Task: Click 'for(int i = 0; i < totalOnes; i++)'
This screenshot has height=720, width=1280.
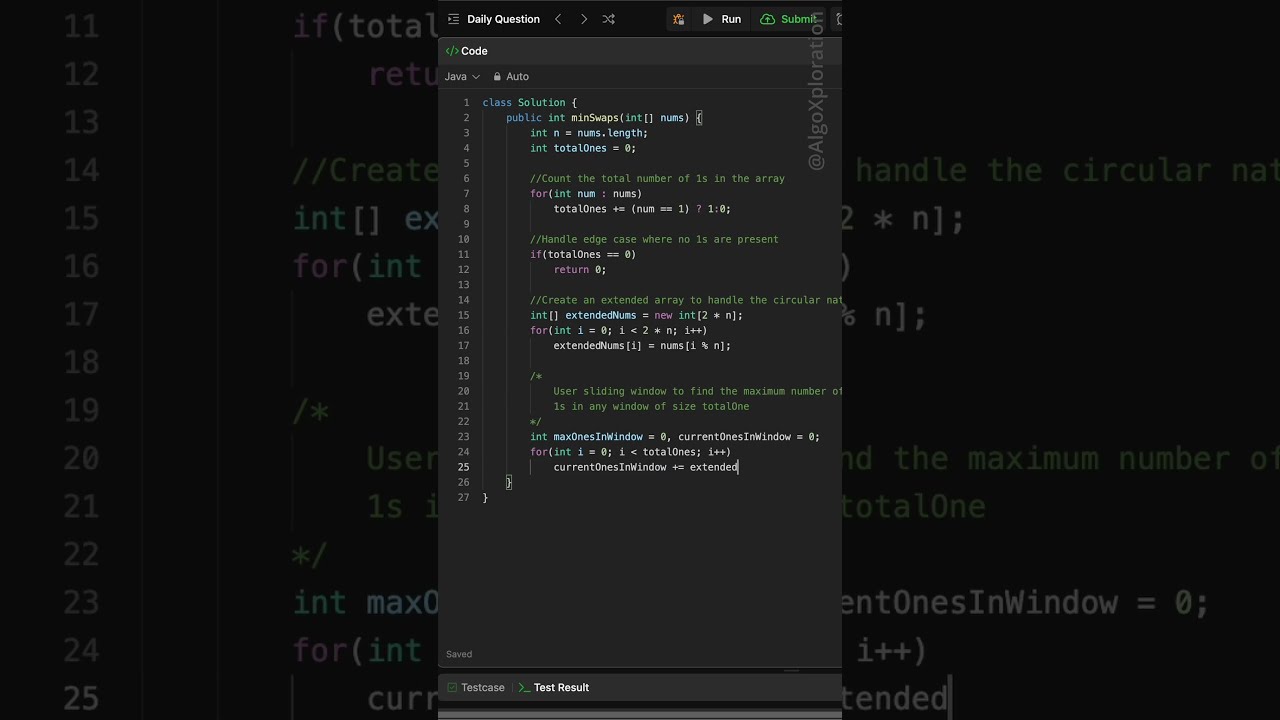Action: point(630,452)
